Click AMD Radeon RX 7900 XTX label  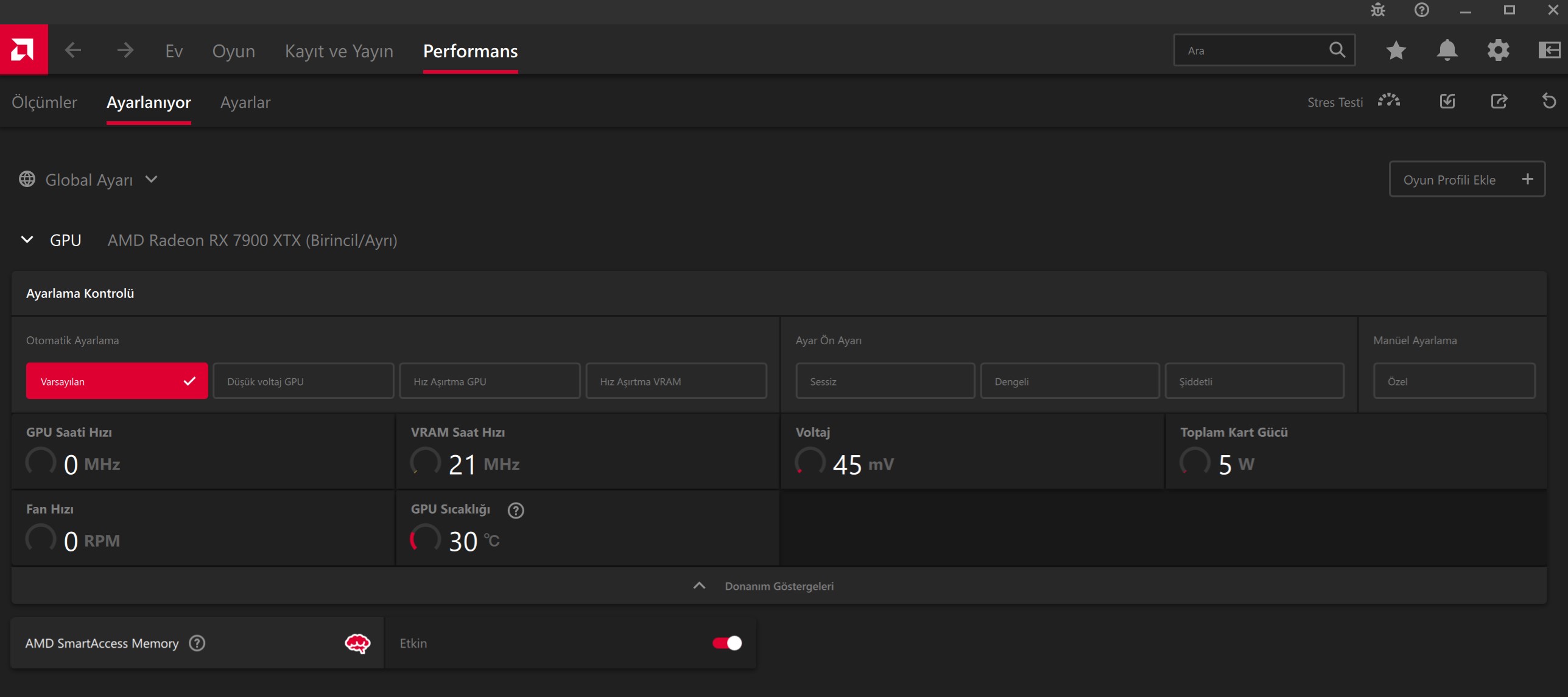coord(252,240)
